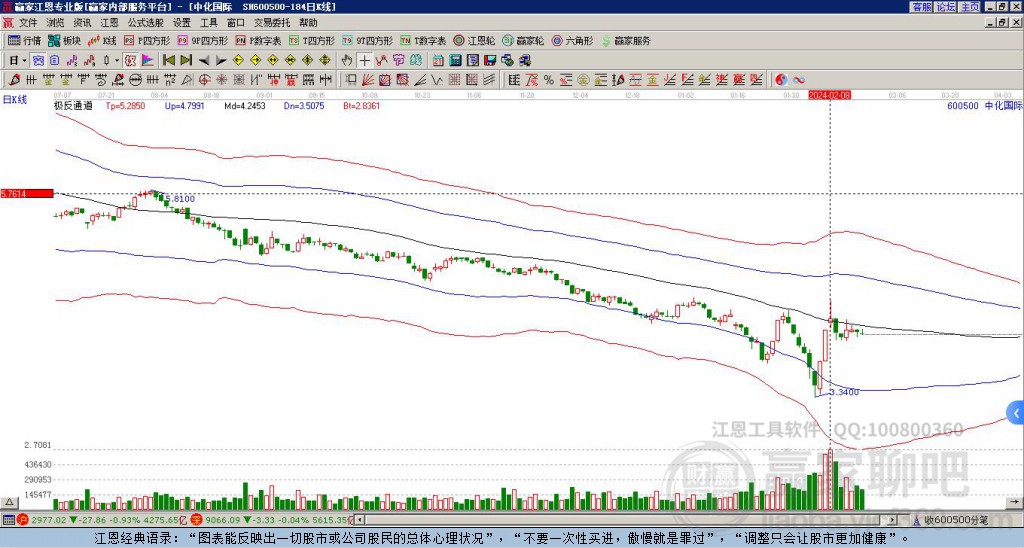Open 收600500分笔 tick data entry
Viewport: 1024px width, 548px height.
(x=950, y=520)
